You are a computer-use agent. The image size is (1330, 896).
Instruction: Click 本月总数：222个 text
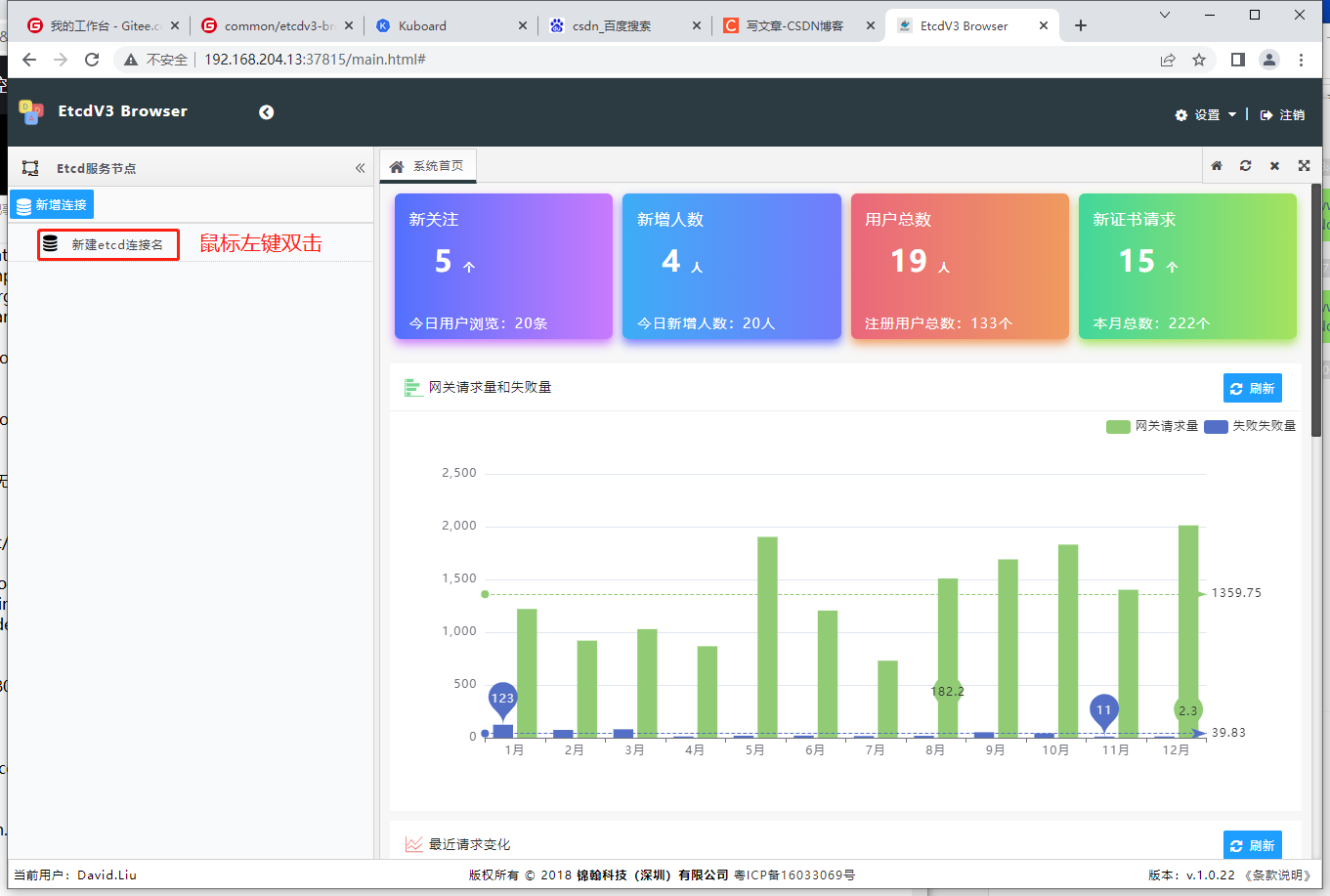[x=1151, y=323]
